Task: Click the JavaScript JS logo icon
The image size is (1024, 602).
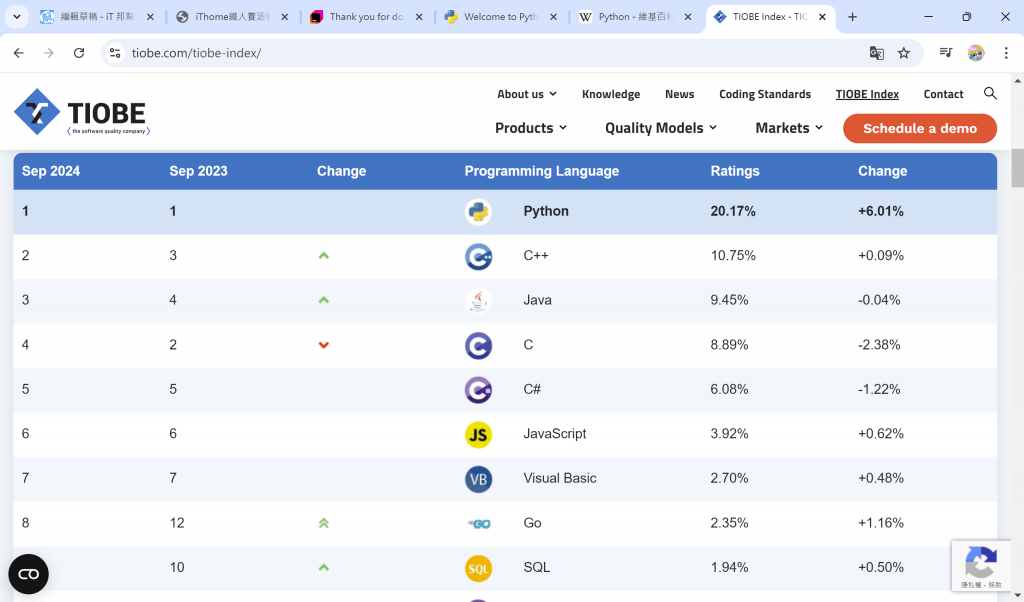Action: (x=478, y=434)
